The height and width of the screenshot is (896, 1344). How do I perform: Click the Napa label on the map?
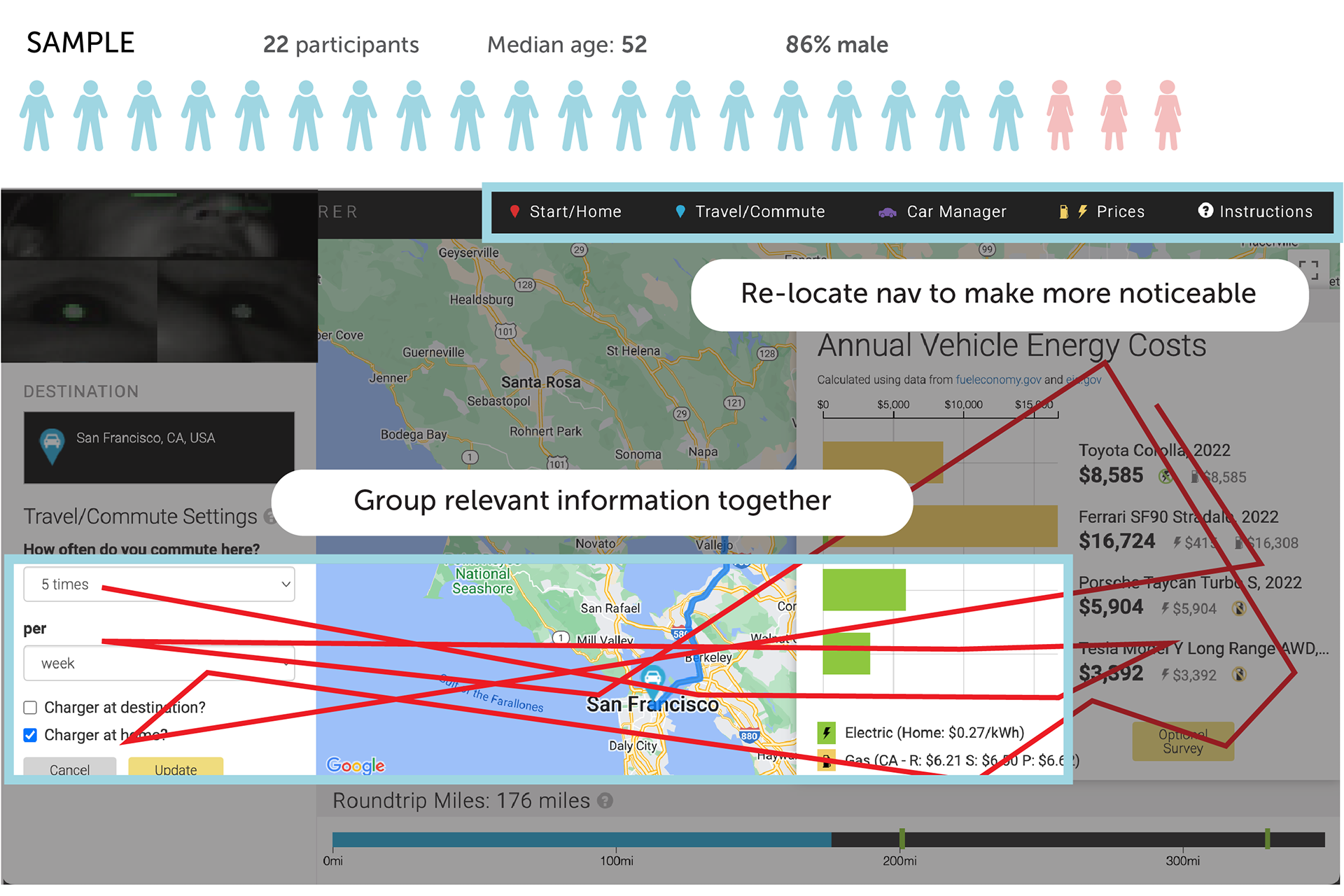[x=703, y=451]
